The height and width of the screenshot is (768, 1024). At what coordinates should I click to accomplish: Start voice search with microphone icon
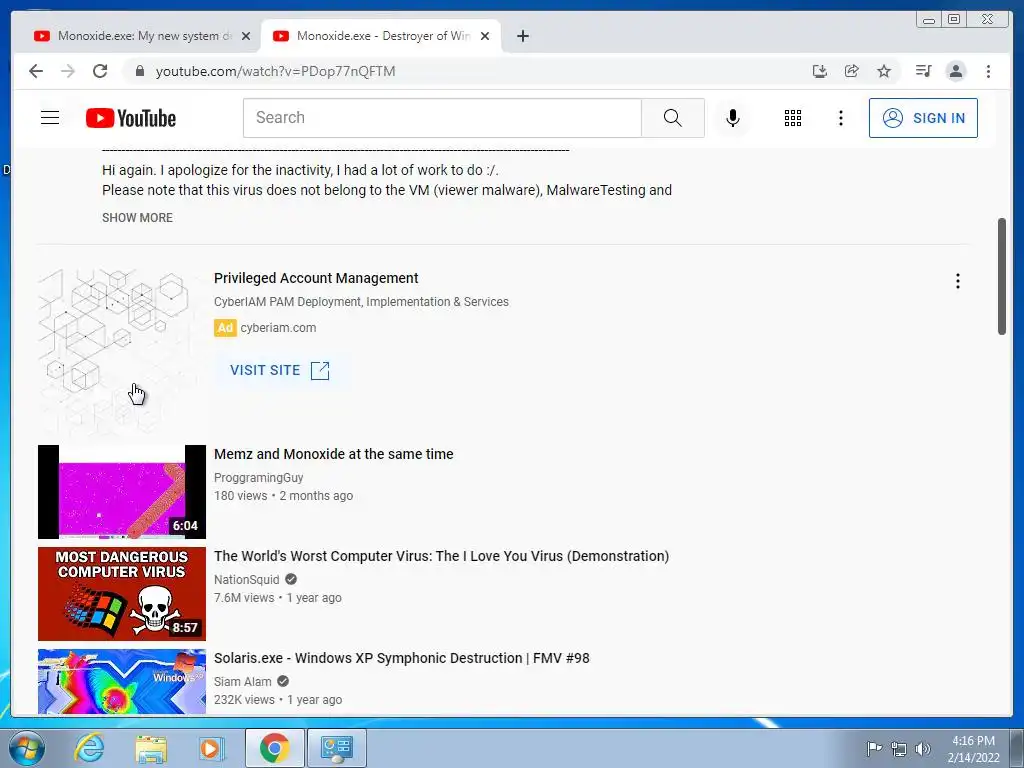[733, 118]
